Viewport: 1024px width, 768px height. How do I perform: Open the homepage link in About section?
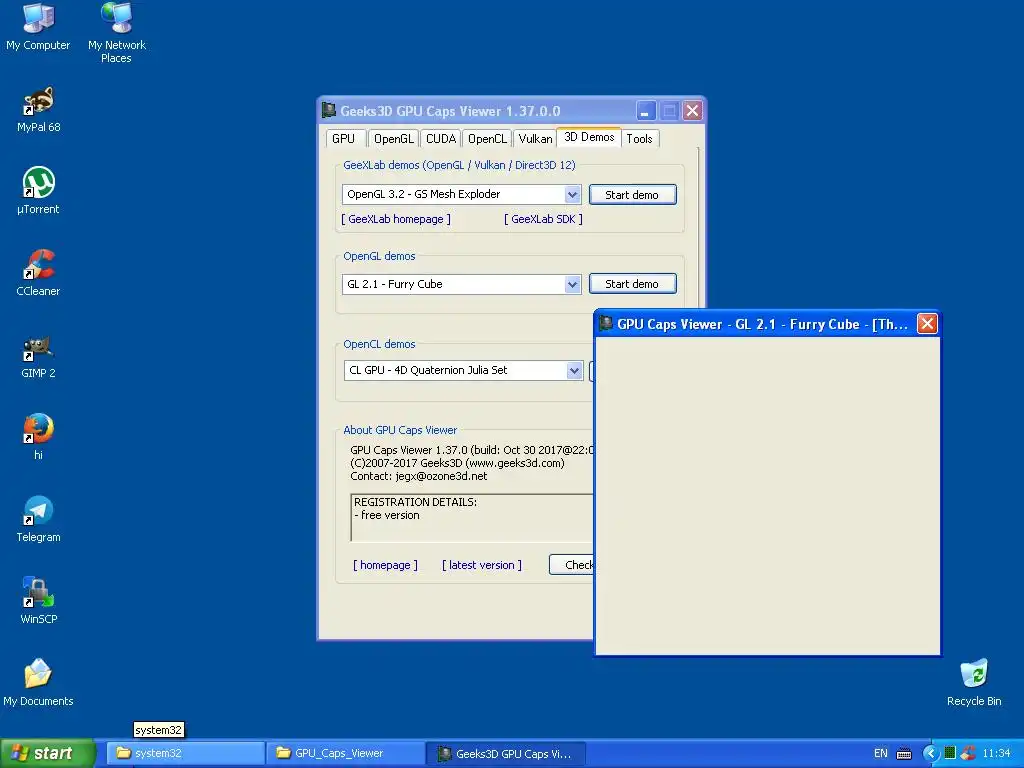point(385,566)
